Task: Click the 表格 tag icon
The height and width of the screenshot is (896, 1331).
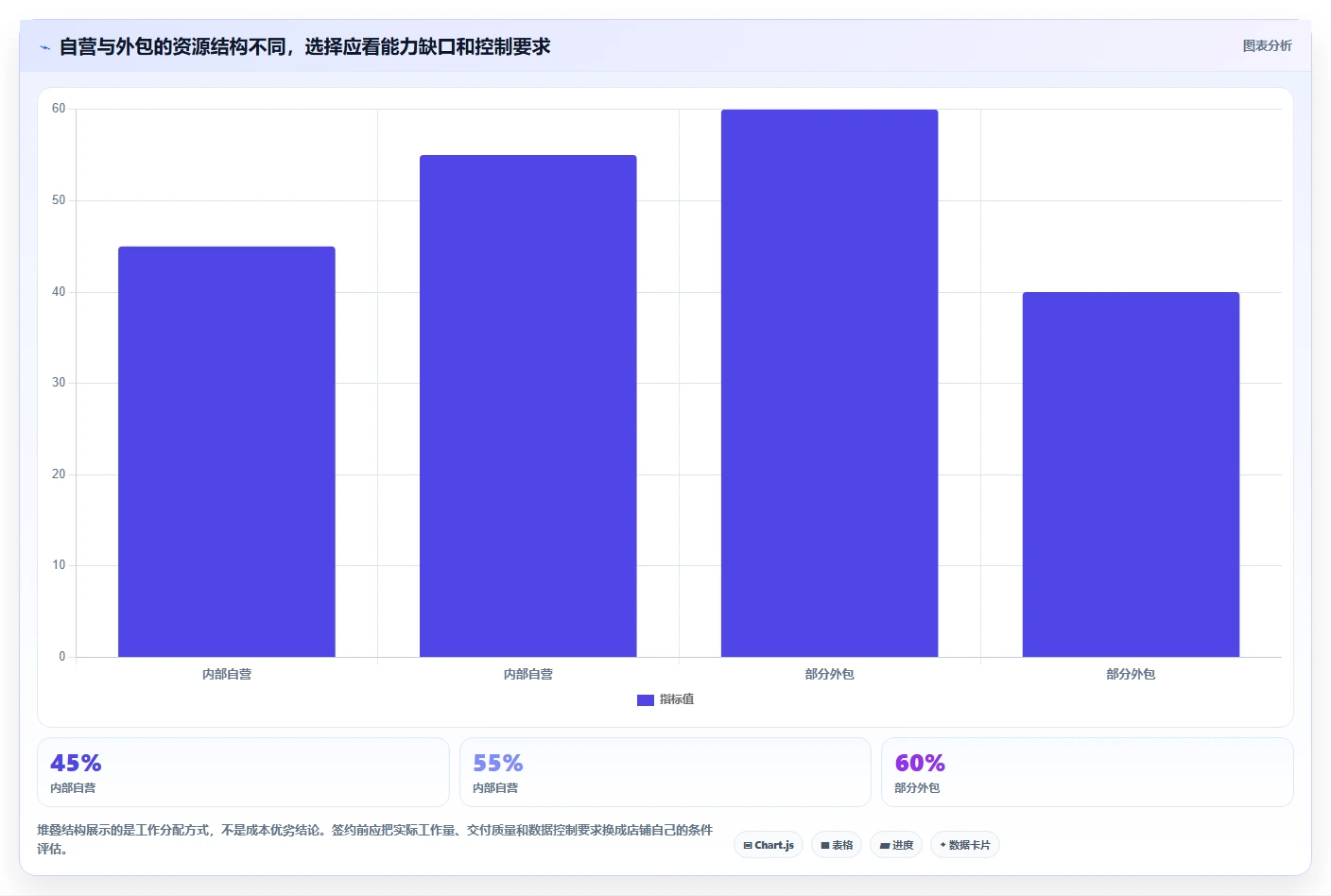Action: tap(825, 846)
